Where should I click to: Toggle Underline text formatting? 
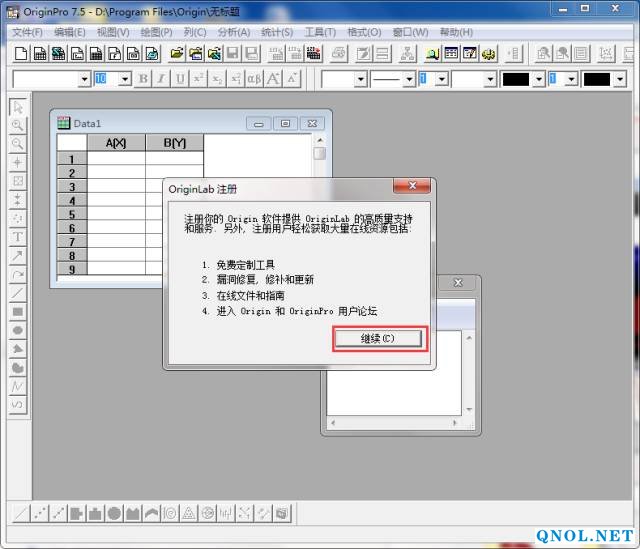180,78
